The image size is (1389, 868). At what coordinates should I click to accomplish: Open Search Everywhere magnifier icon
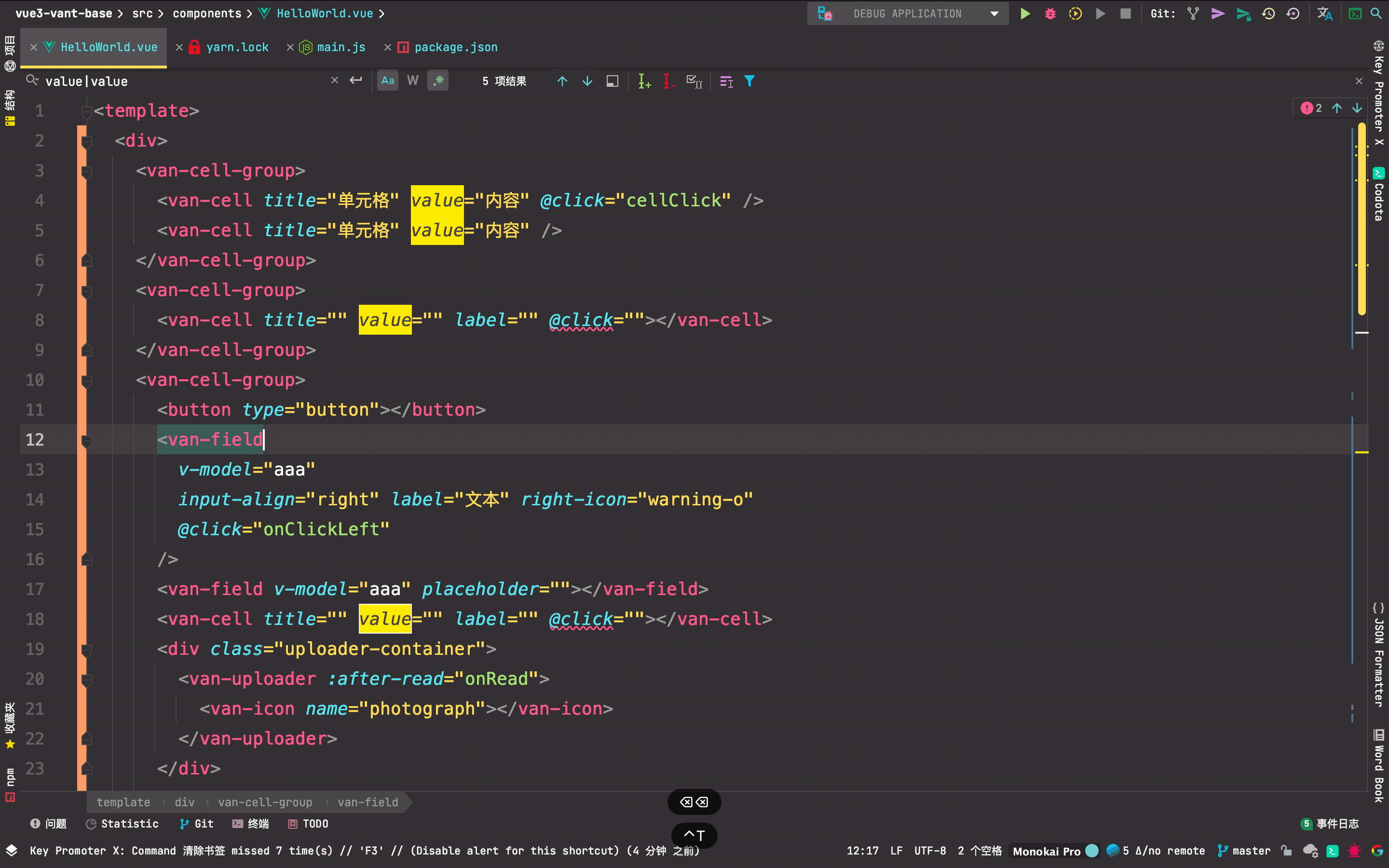1376,14
